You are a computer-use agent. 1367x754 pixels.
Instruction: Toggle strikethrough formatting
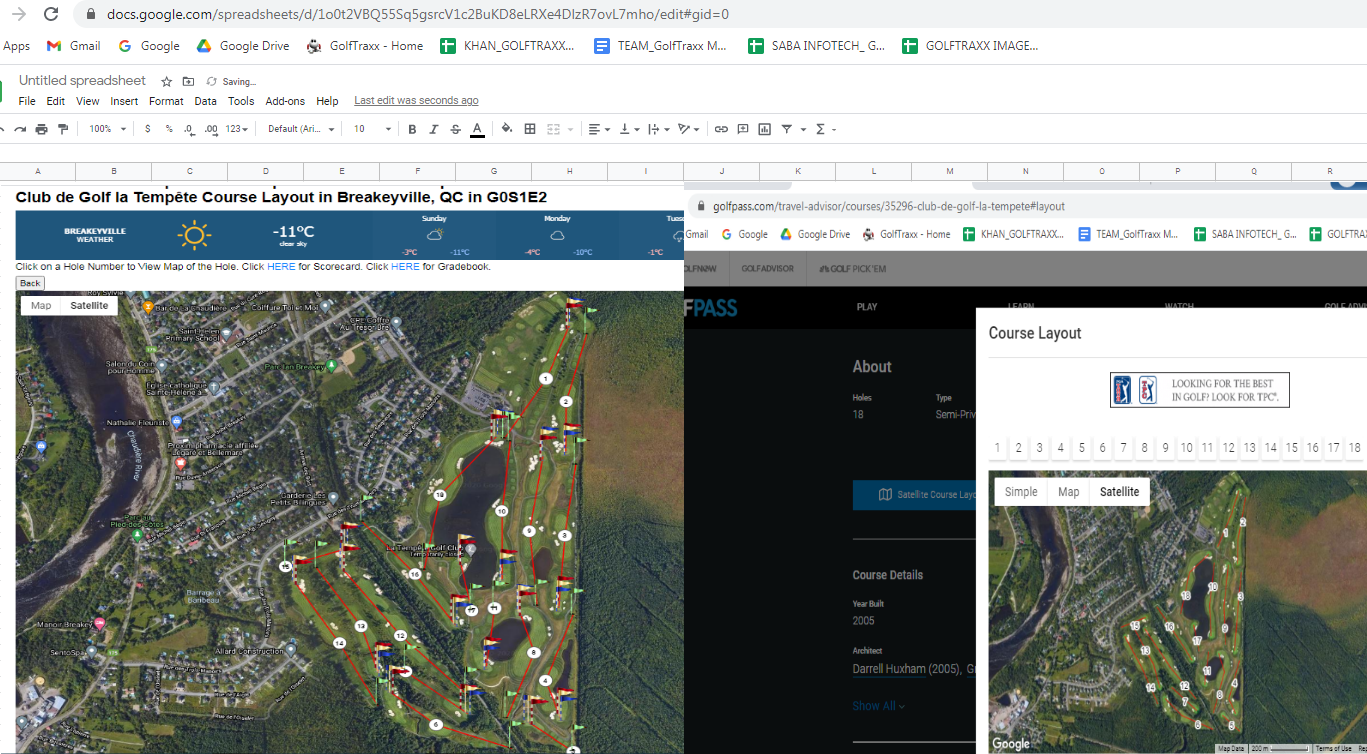(x=456, y=129)
